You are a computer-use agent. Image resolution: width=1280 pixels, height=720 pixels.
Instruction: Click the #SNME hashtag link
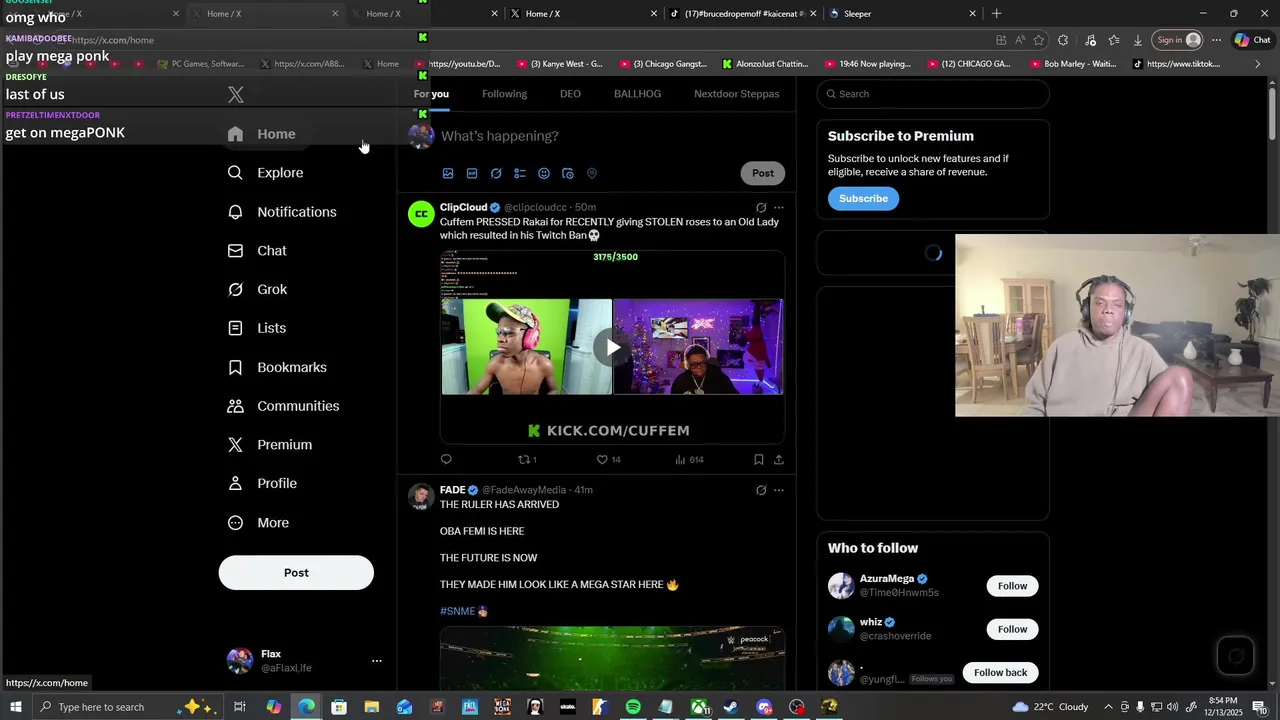click(457, 611)
